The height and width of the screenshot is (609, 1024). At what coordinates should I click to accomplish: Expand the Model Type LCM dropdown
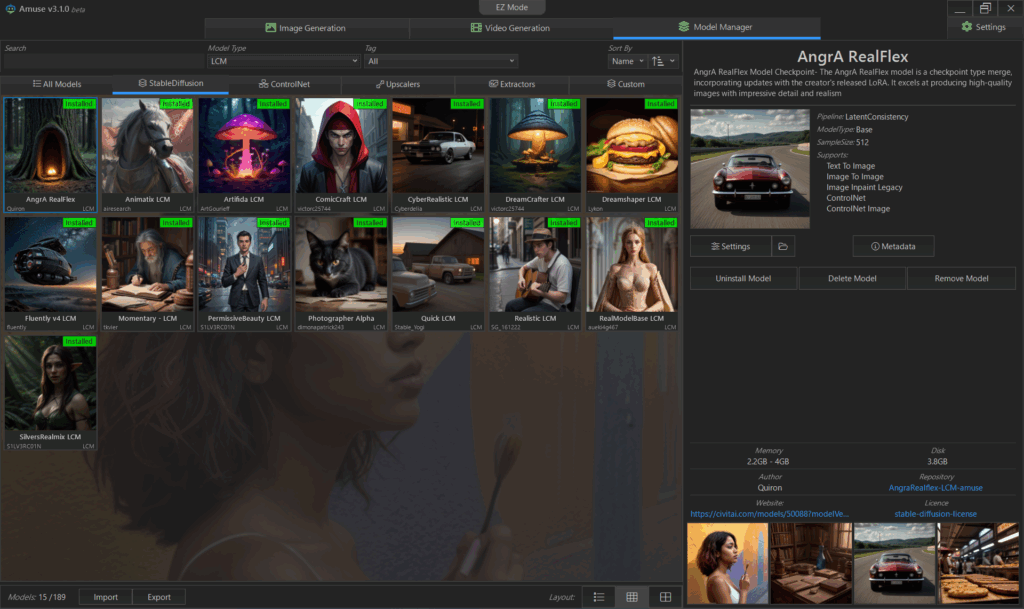(283, 61)
